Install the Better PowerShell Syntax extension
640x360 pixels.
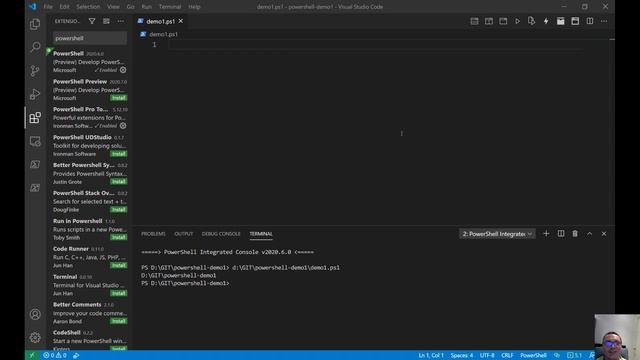point(119,182)
